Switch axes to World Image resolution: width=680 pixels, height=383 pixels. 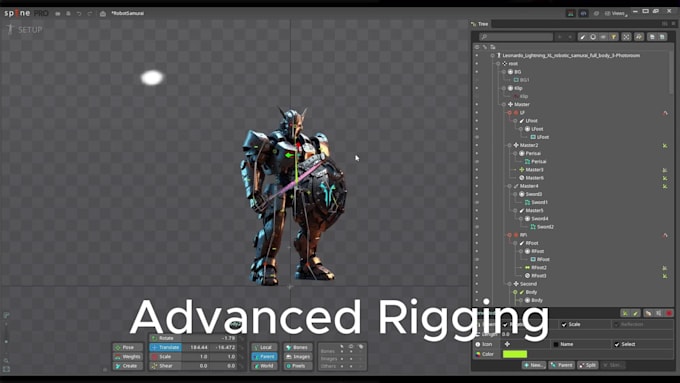coord(264,366)
